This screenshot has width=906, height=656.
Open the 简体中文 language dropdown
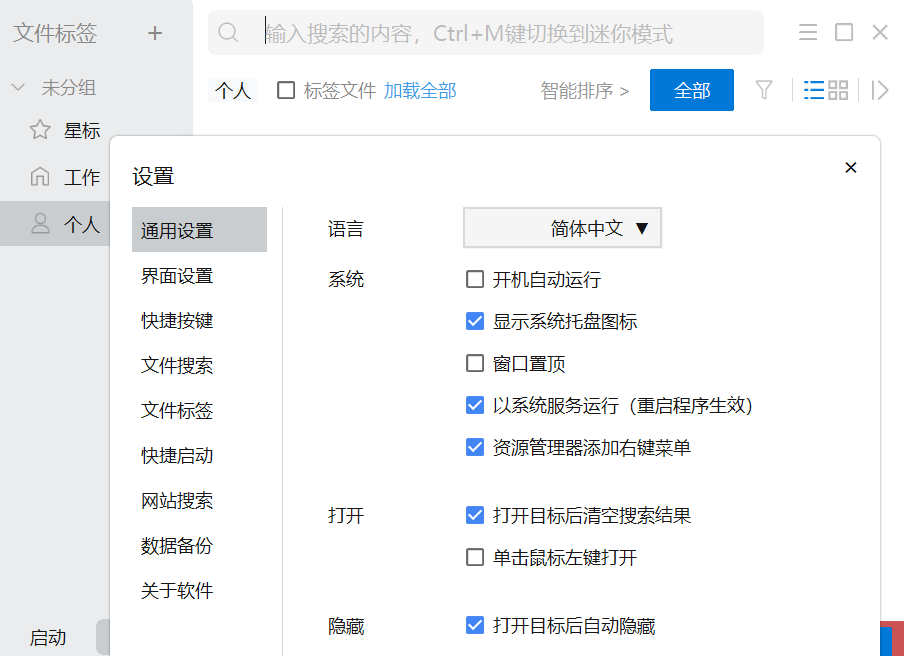pyautogui.click(x=562, y=228)
